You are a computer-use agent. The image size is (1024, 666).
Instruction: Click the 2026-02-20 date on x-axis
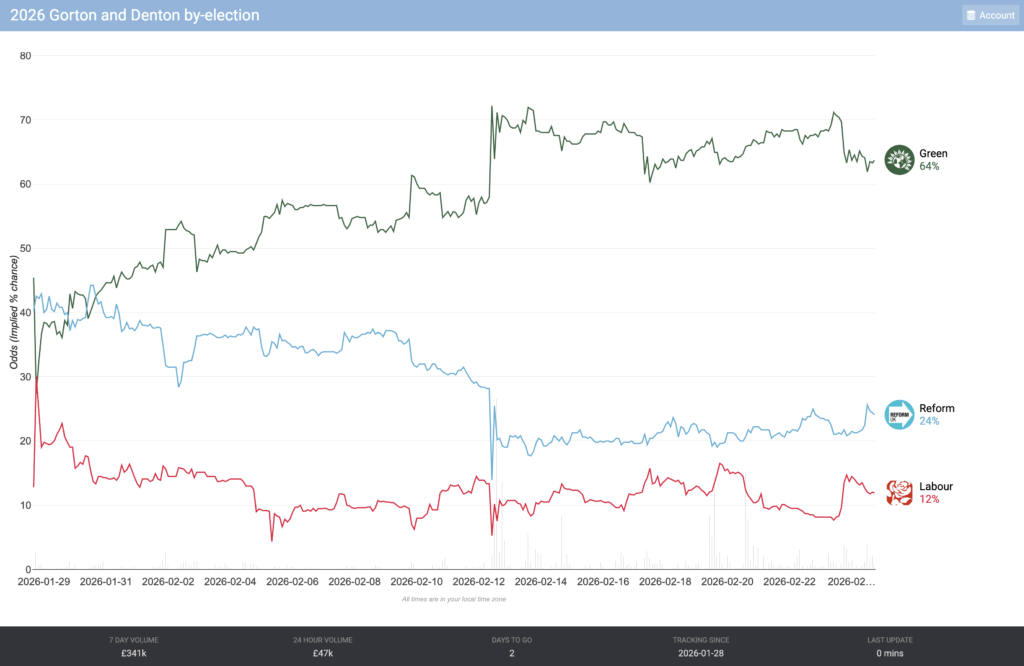(731, 581)
